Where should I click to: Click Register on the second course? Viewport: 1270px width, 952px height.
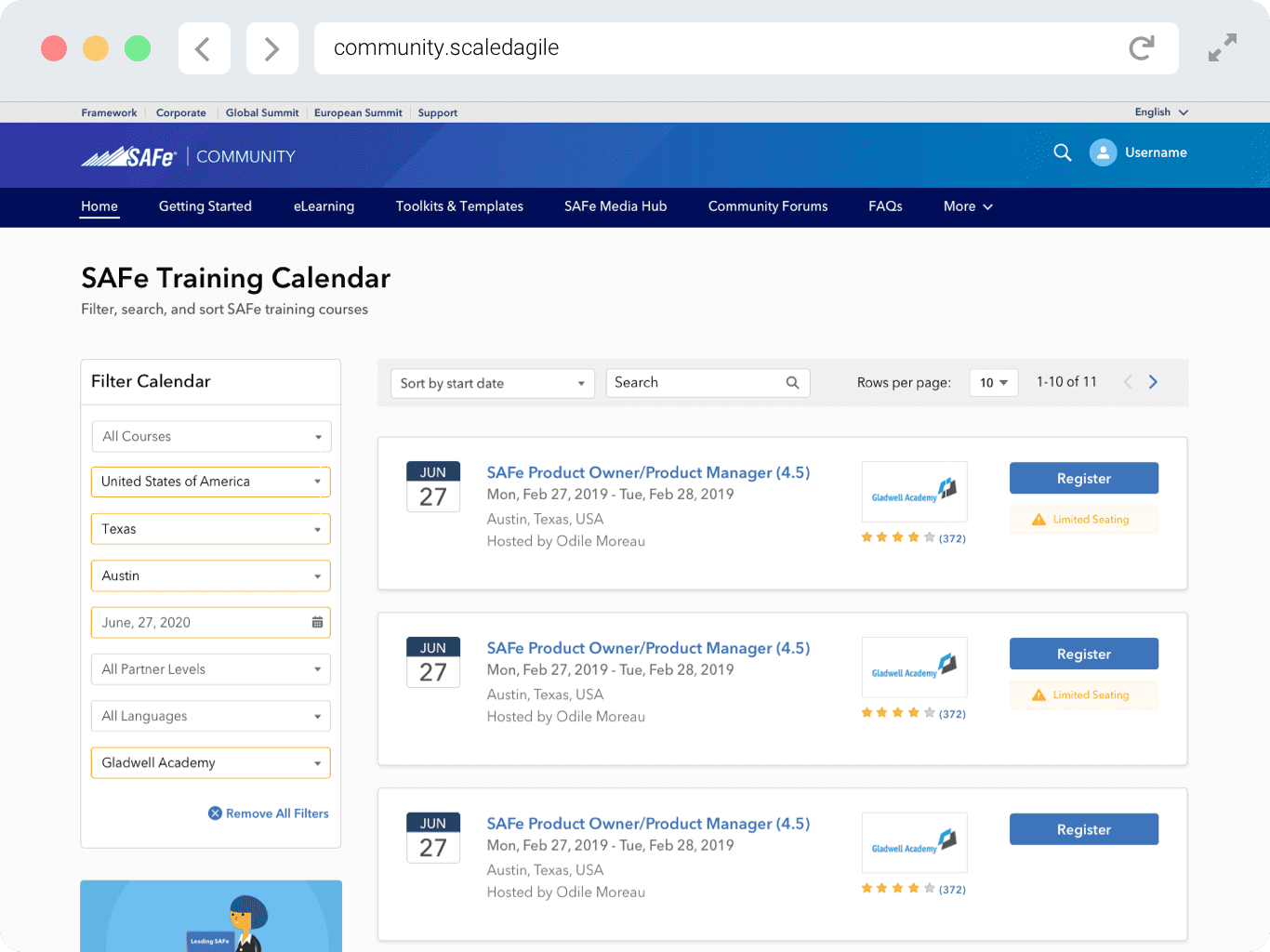tap(1084, 654)
